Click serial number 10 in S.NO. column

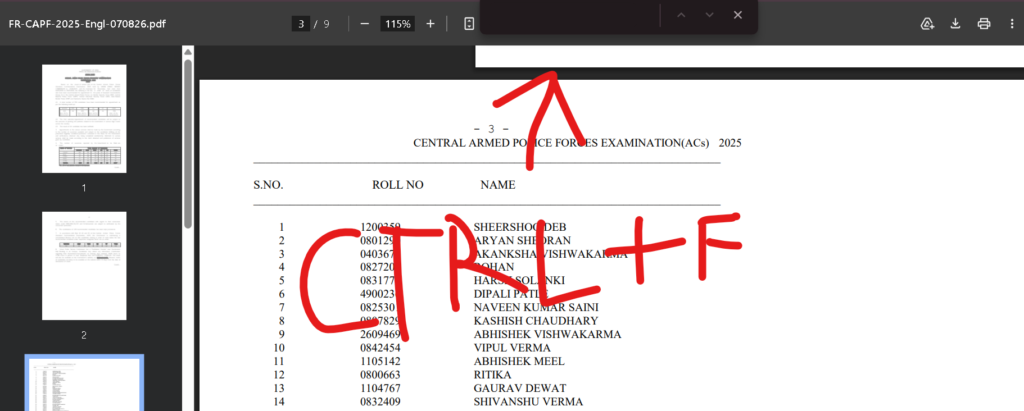point(279,348)
